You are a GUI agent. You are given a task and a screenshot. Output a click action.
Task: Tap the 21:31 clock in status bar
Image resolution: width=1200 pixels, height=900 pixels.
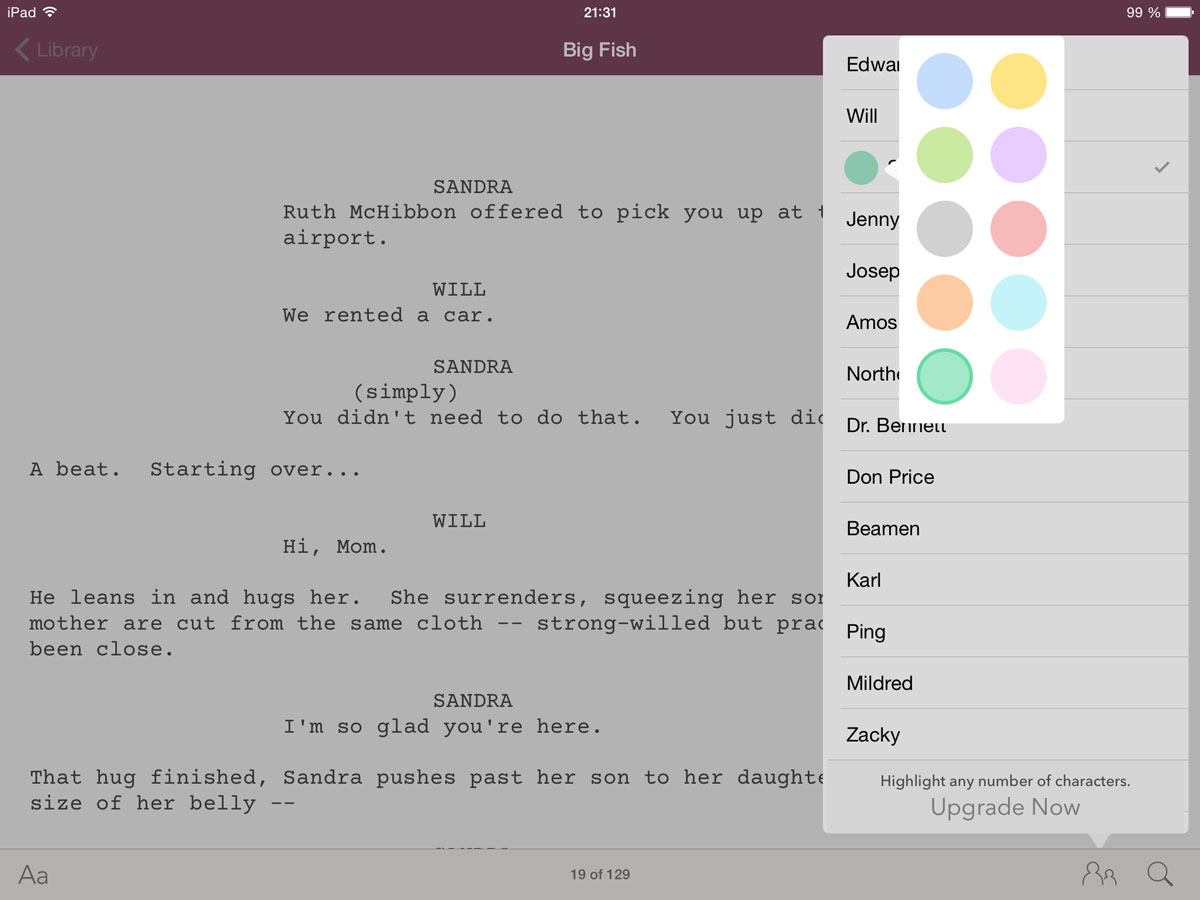click(x=599, y=12)
